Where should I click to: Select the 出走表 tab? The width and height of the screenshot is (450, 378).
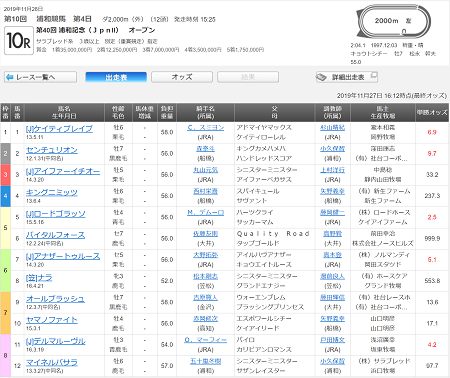click(x=116, y=77)
